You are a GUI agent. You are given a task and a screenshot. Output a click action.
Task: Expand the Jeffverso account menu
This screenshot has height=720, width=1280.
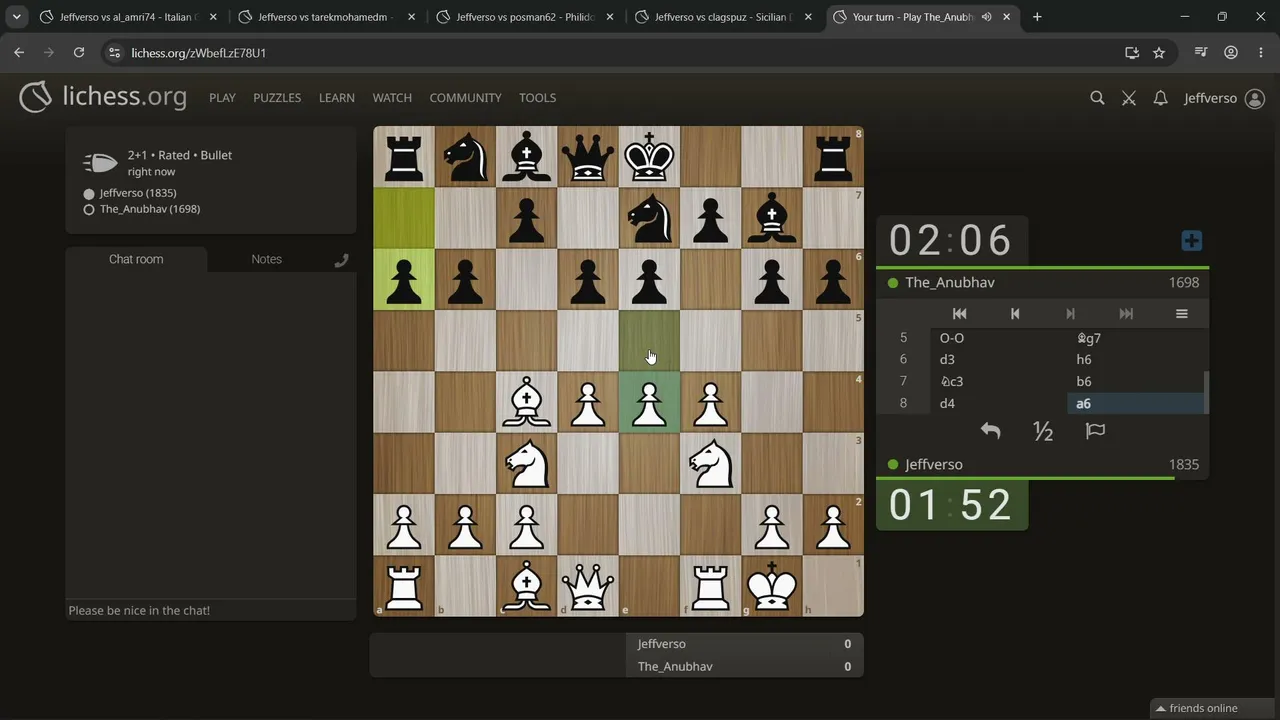(x=1224, y=98)
